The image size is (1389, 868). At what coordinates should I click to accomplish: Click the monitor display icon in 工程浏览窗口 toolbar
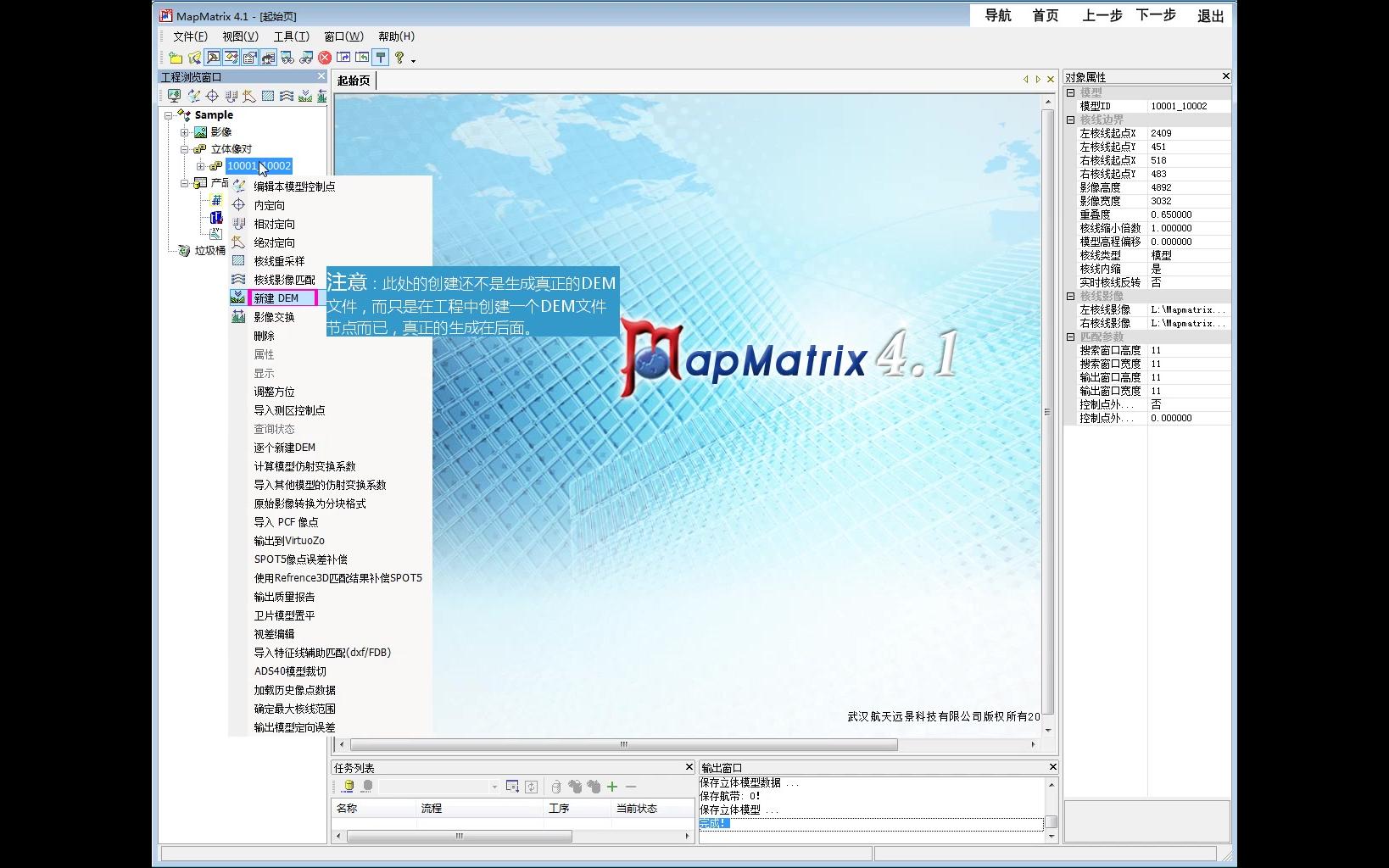click(x=174, y=95)
